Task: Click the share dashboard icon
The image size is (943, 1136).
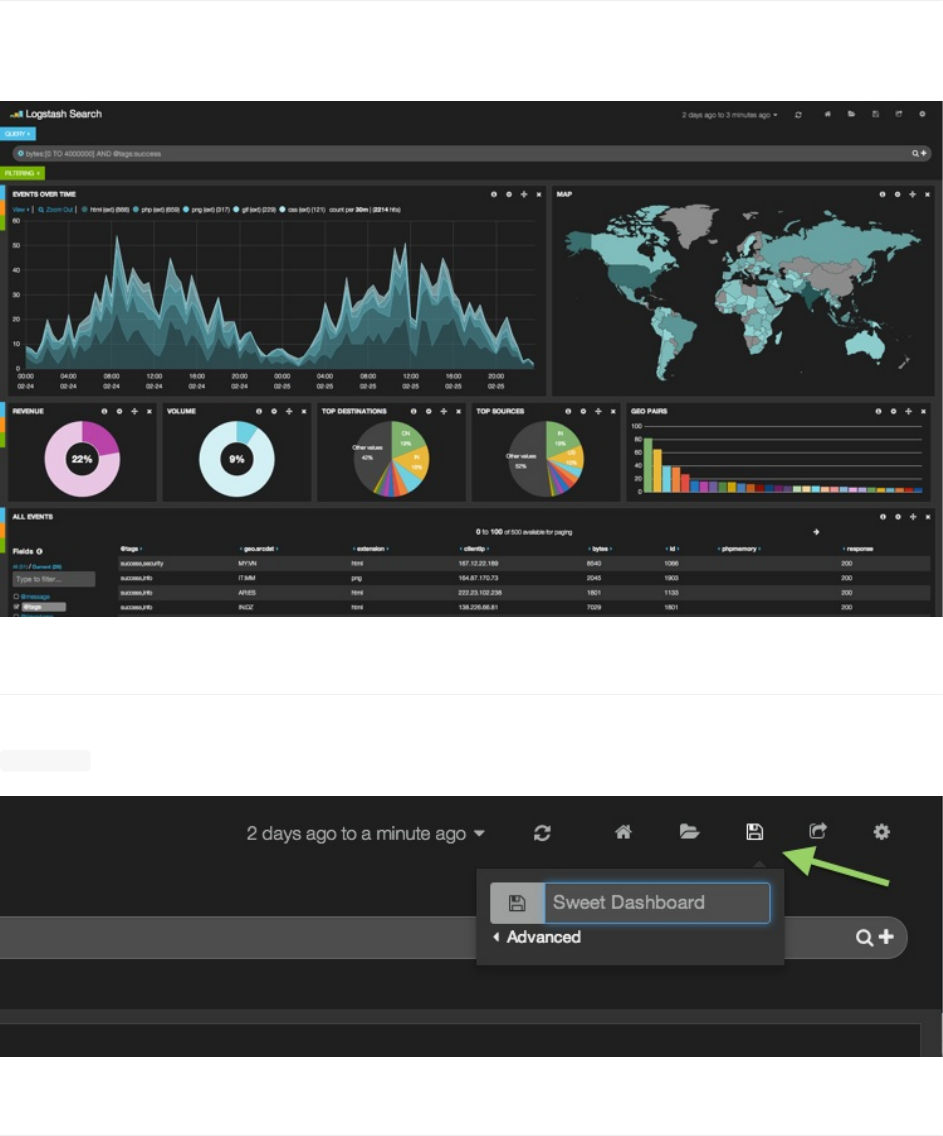Action: coord(818,831)
